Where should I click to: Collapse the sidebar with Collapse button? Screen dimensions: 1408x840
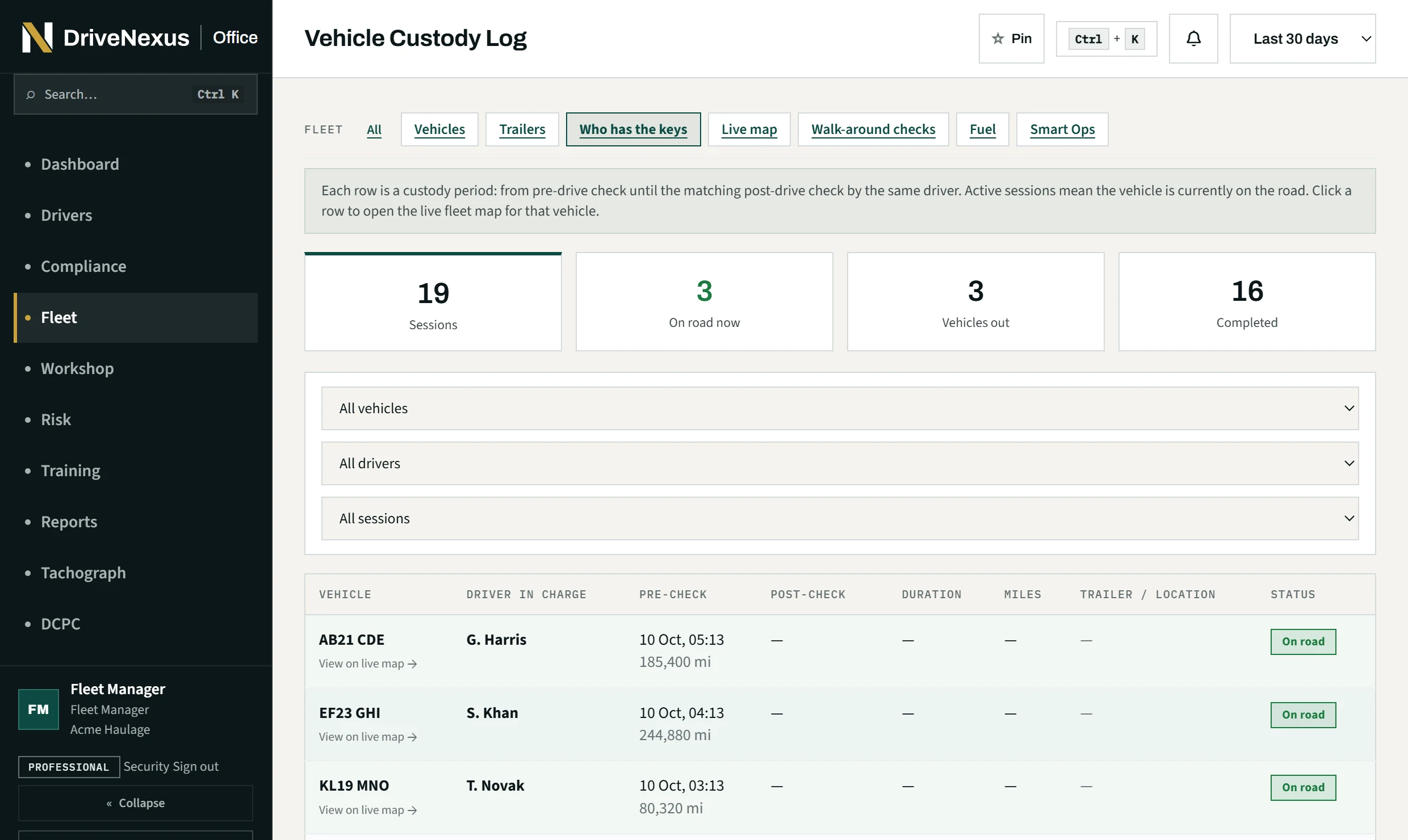click(x=136, y=803)
